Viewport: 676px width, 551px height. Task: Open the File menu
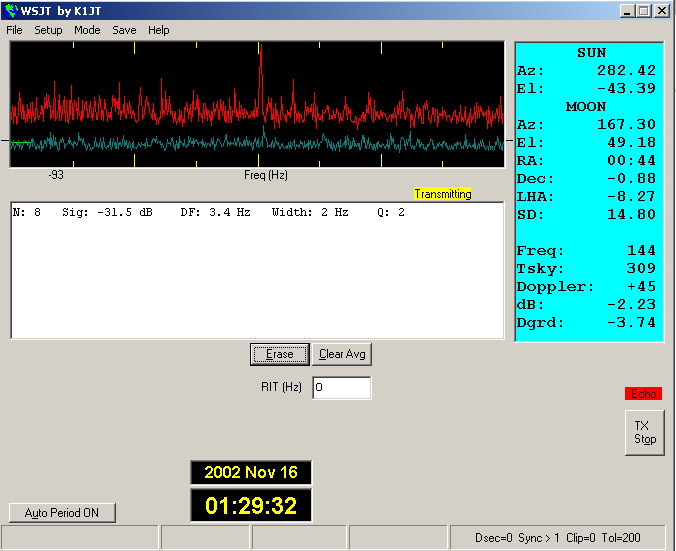pos(14,30)
